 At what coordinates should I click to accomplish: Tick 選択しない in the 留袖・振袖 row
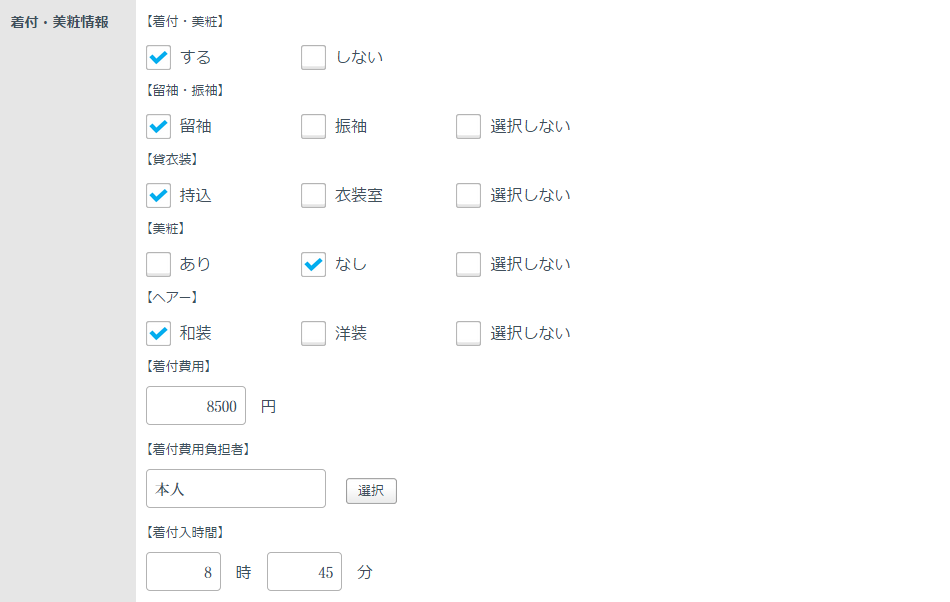tap(468, 127)
